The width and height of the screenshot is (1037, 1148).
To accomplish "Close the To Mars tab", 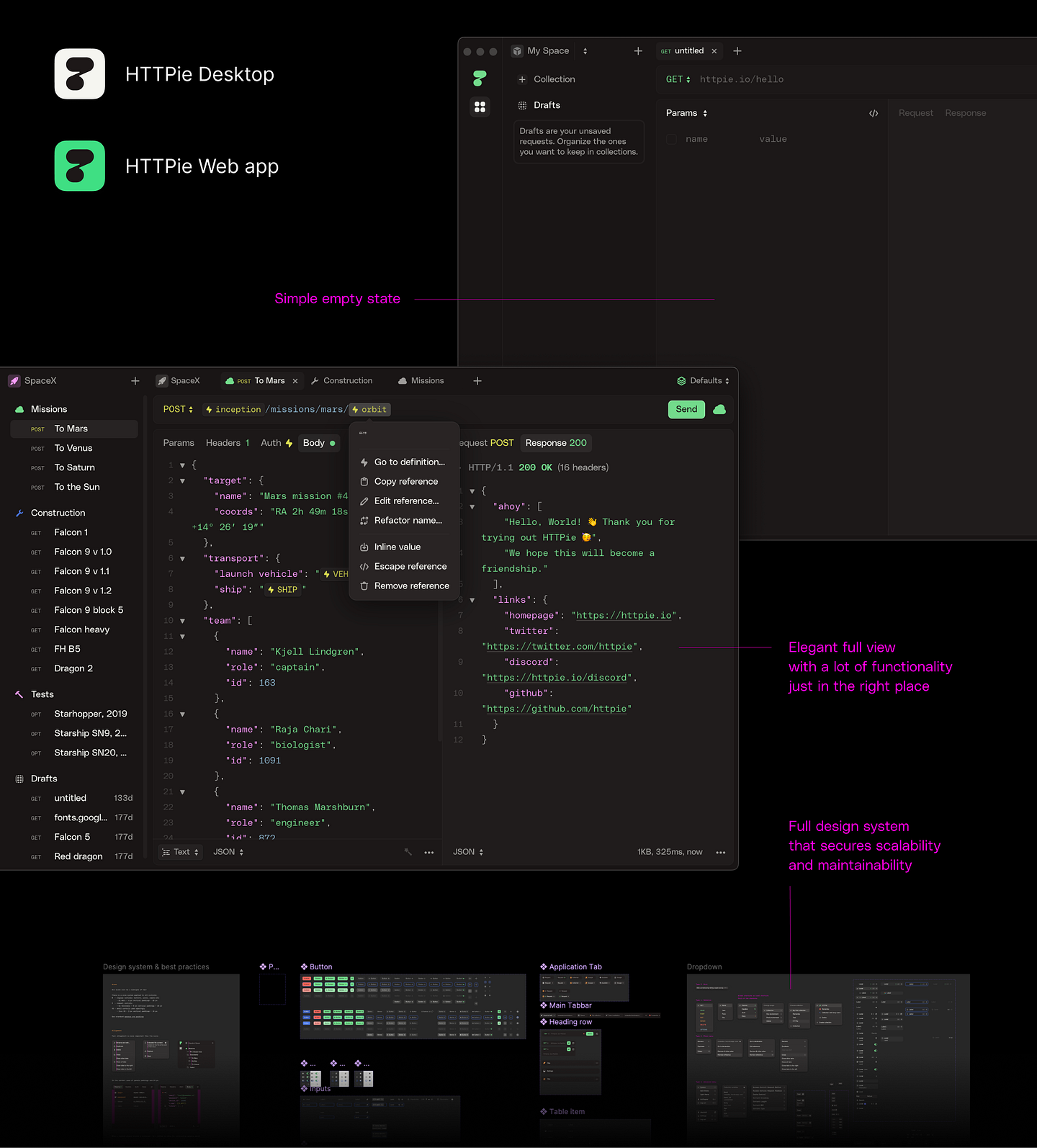I will (x=295, y=381).
